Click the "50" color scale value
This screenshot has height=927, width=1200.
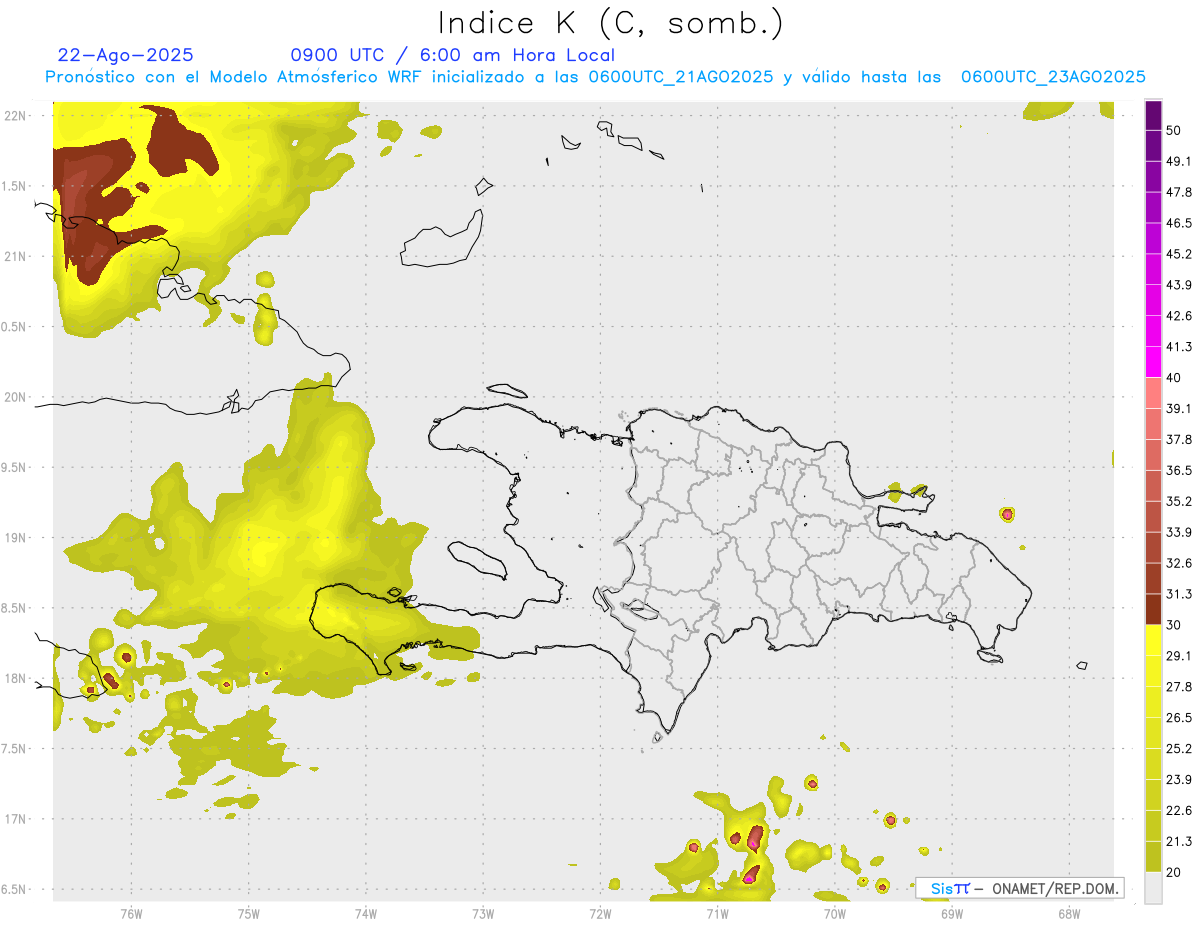1175,131
